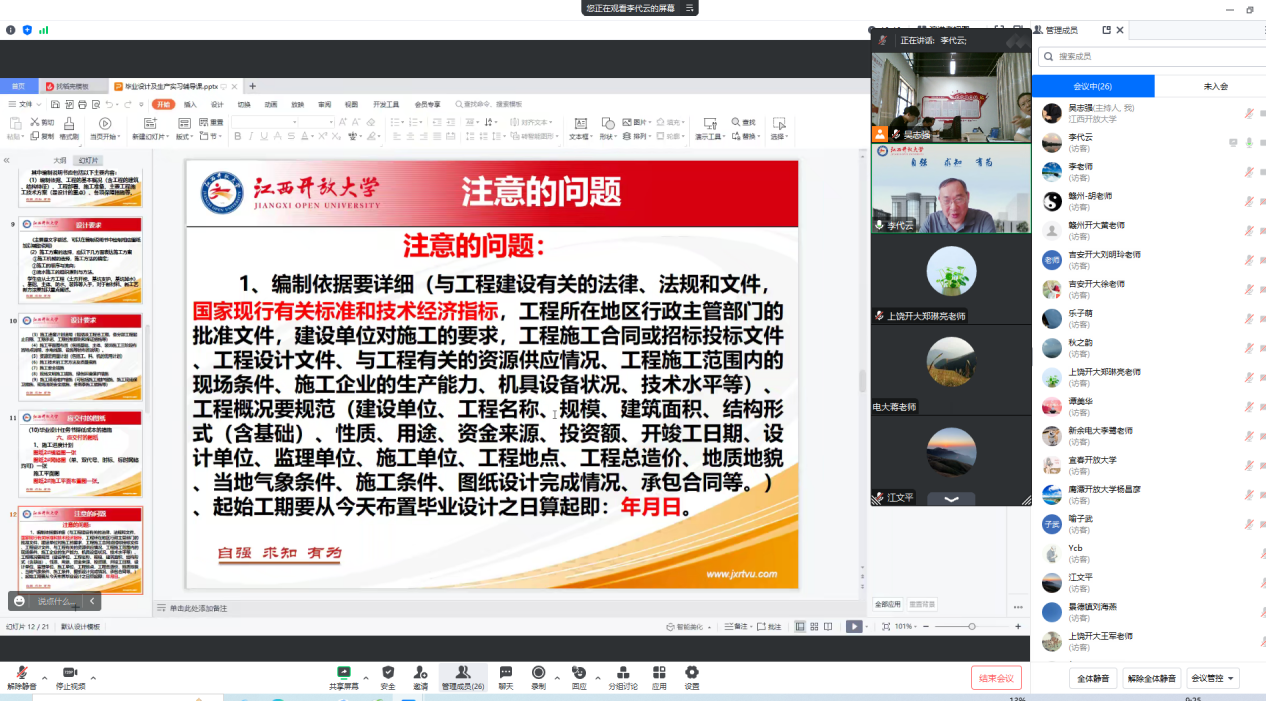Open the 设置 settings gear icon
The height and width of the screenshot is (701, 1266).
pos(691,673)
